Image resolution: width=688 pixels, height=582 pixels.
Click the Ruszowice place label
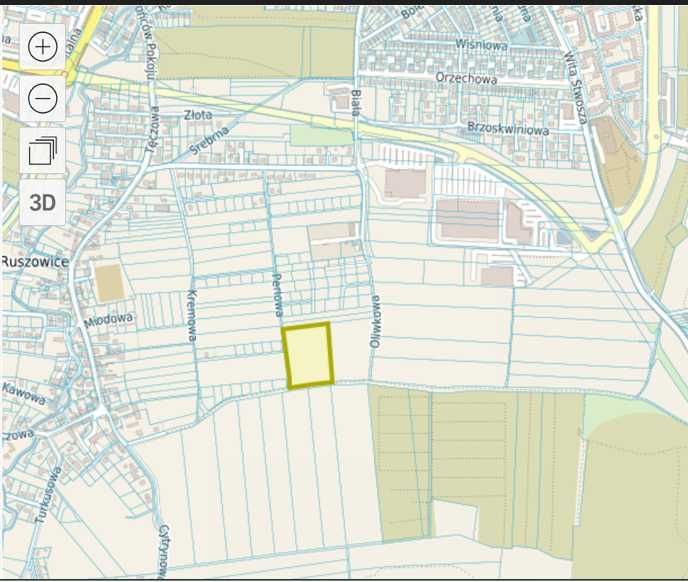(35, 262)
